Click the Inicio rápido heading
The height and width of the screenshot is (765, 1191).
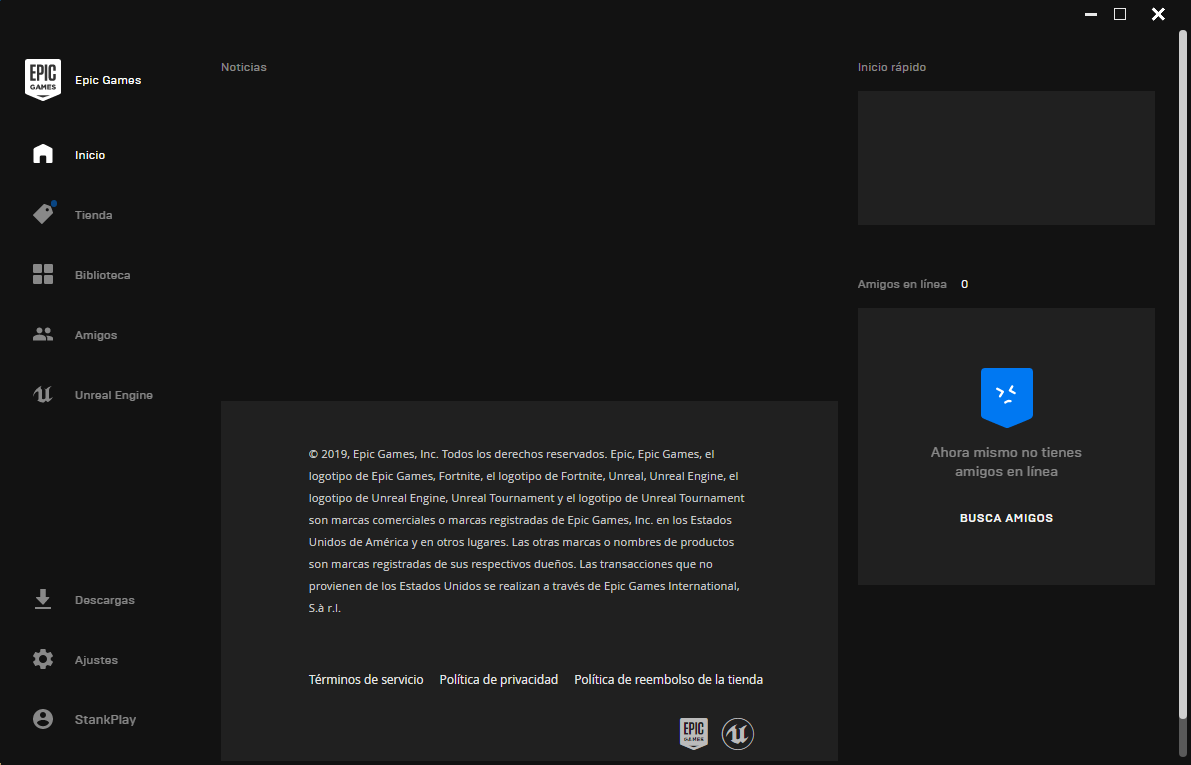click(892, 67)
